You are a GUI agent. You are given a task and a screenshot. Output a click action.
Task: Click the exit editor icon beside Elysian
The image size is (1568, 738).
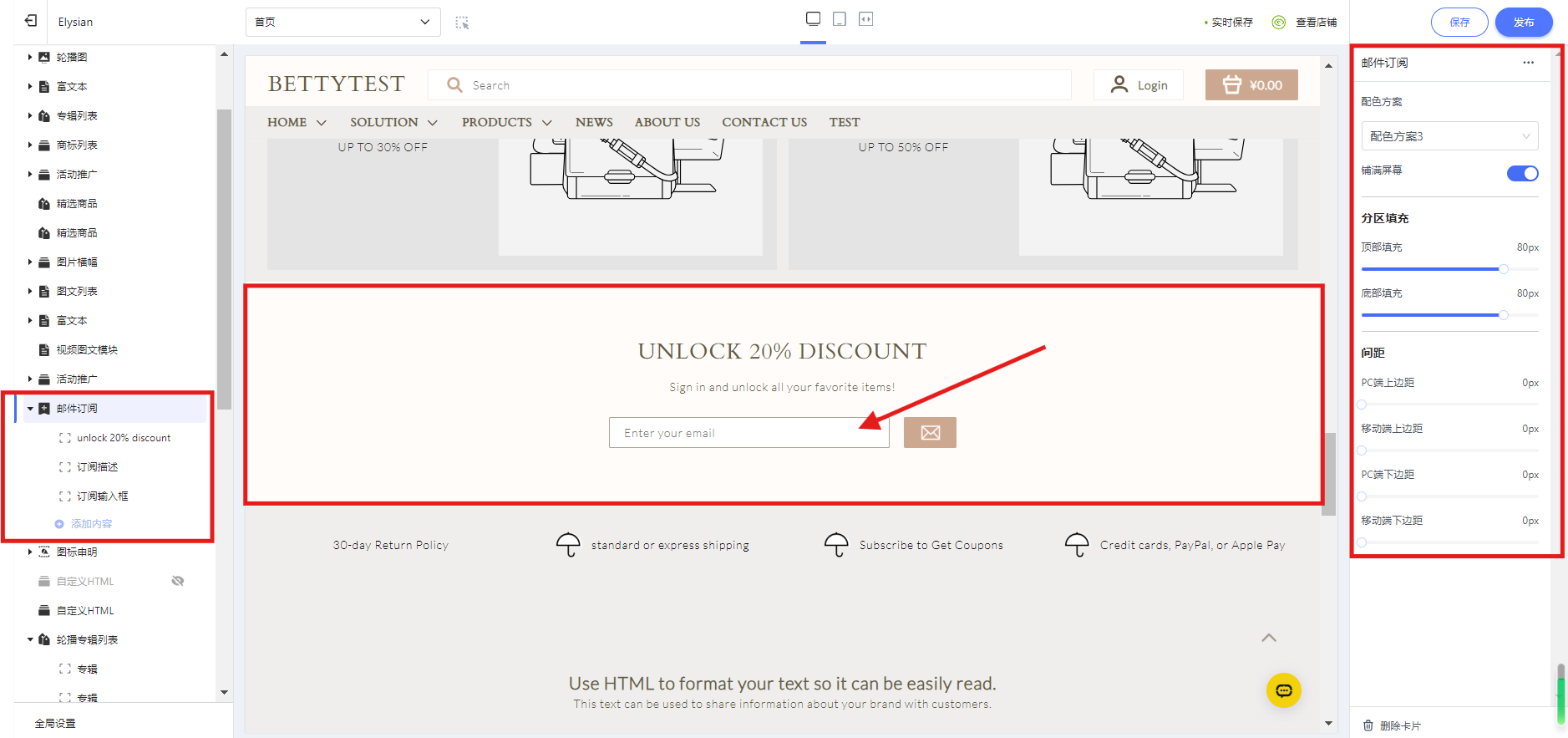pyautogui.click(x=31, y=21)
